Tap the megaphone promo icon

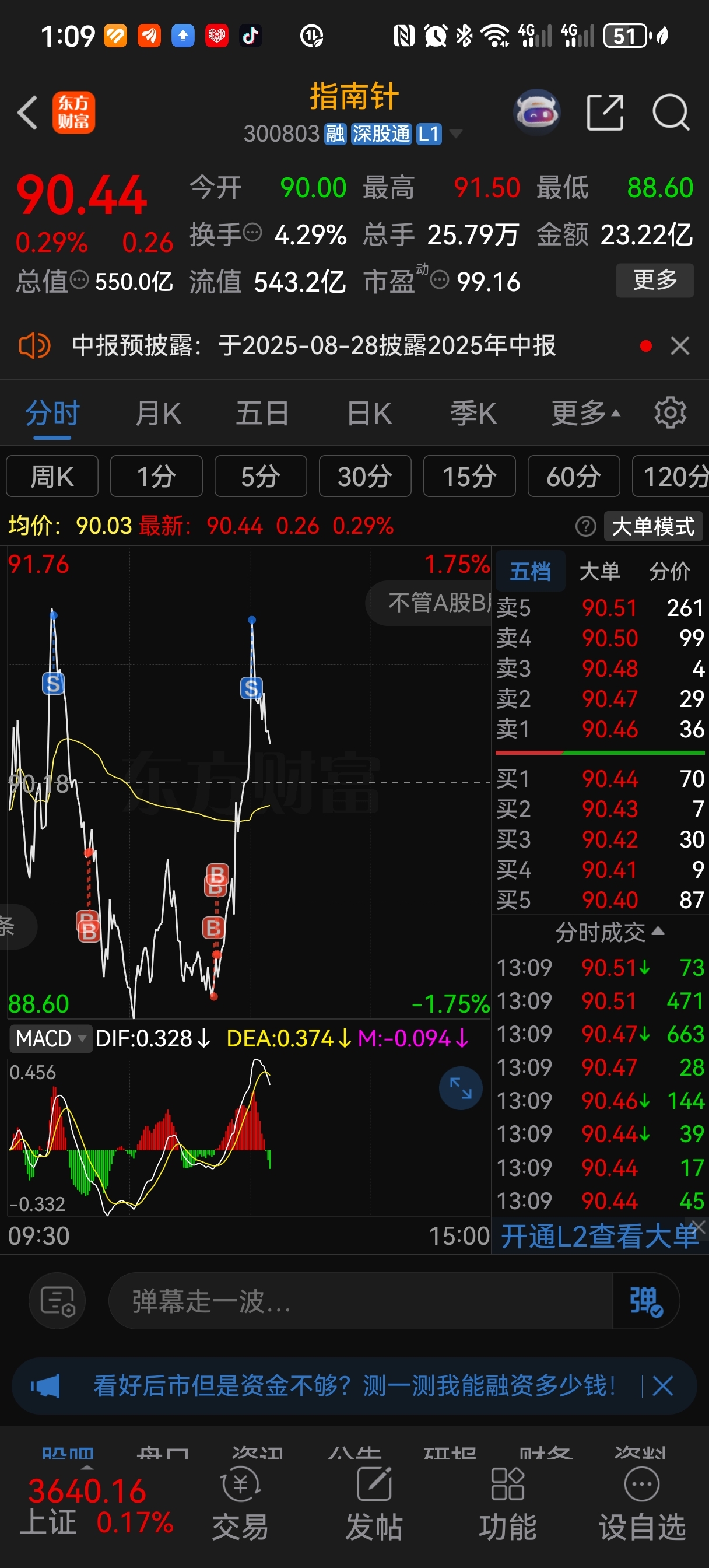pyautogui.click(x=45, y=1386)
